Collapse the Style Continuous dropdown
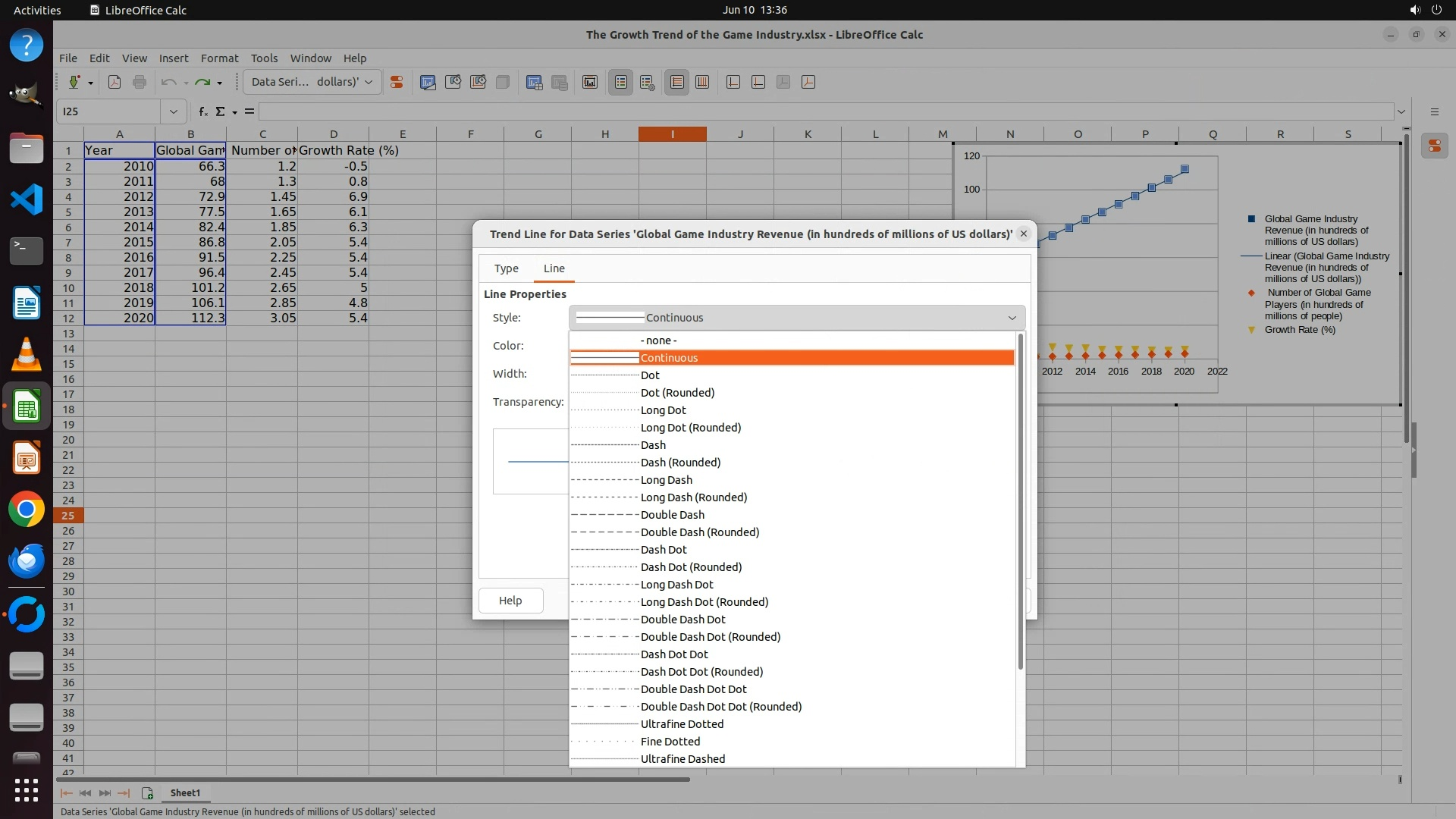The height and width of the screenshot is (819, 1456). pyautogui.click(x=1011, y=318)
